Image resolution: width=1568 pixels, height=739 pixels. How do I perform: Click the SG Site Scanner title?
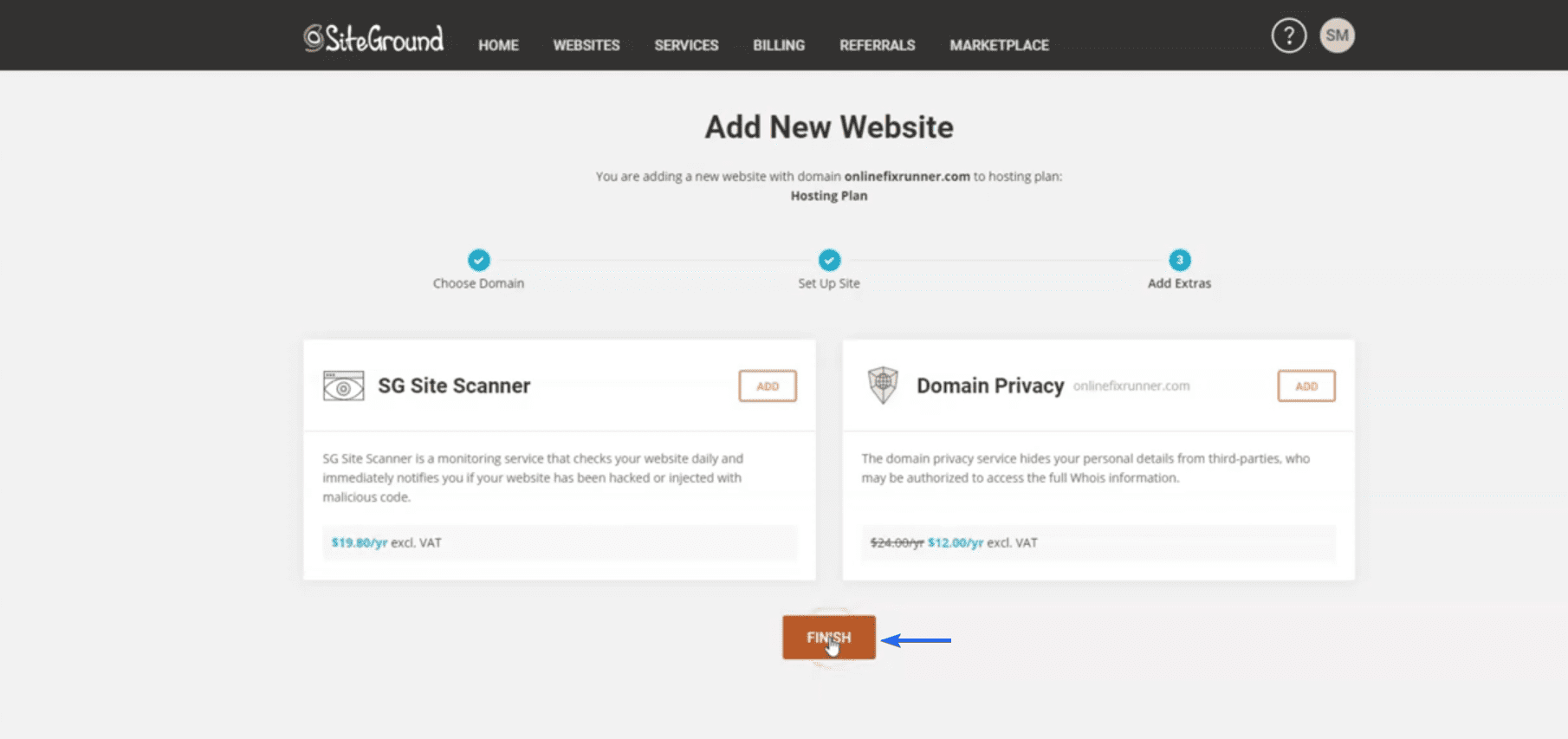pyautogui.click(x=454, y=386)
